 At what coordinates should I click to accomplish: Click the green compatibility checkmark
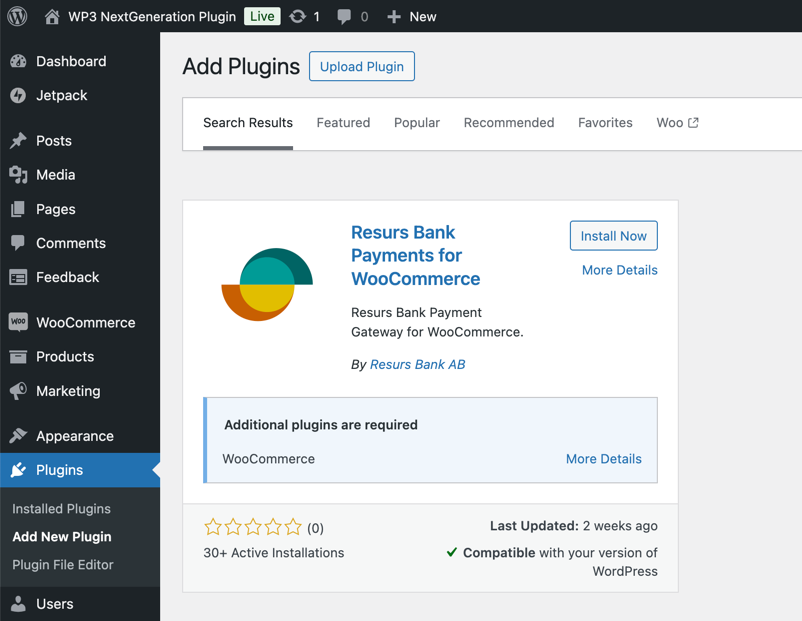452,552
